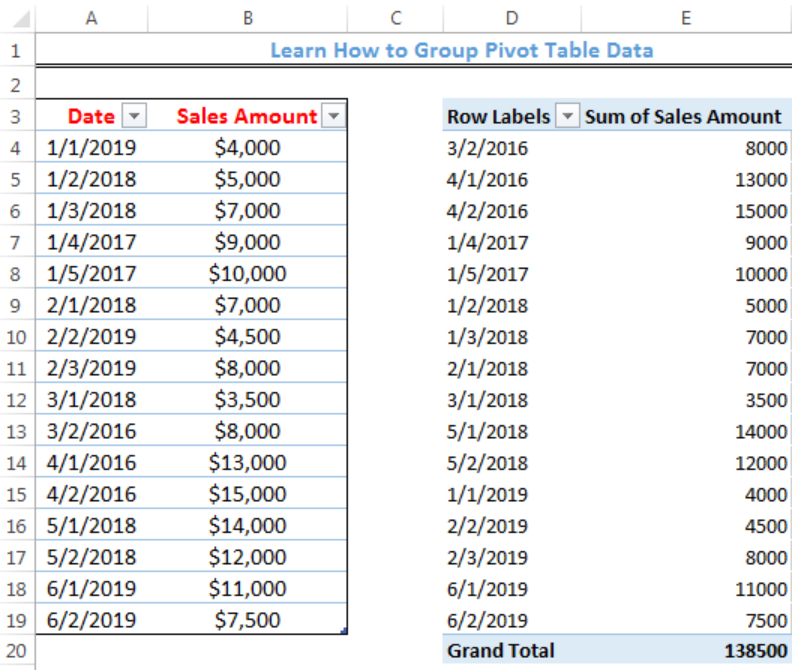Select row number 20

point(15,651)
